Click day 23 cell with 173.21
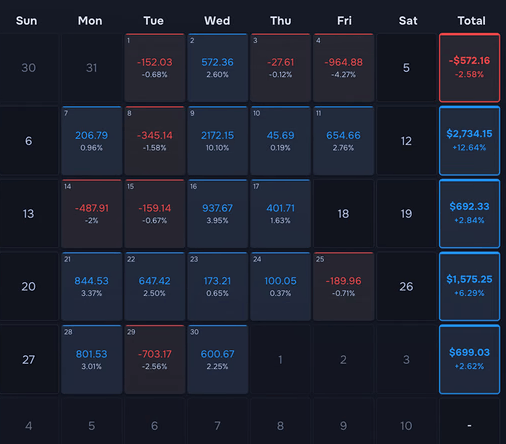The width and height of the screenshot is (506, 444). pyautogui.click(x=218, y=287)
